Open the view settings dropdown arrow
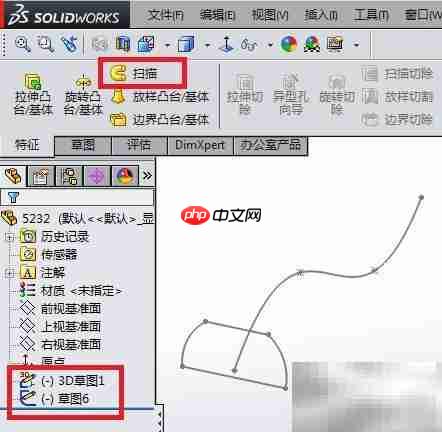Image resolution: width=442 pixels, height=432 pixels. 356,45
